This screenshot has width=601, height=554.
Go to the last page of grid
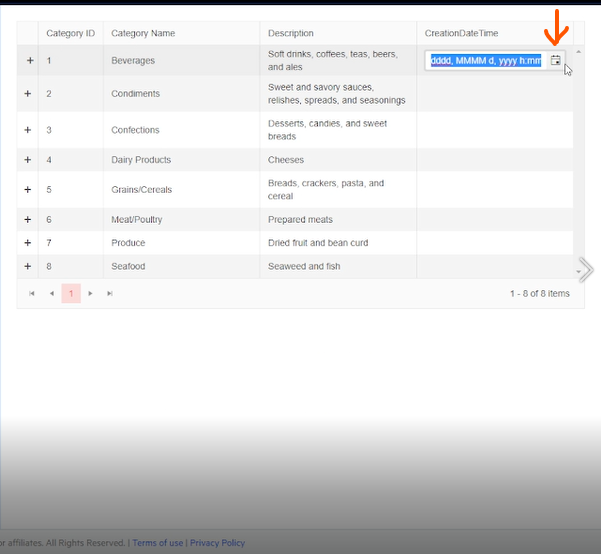pos(110,293)
